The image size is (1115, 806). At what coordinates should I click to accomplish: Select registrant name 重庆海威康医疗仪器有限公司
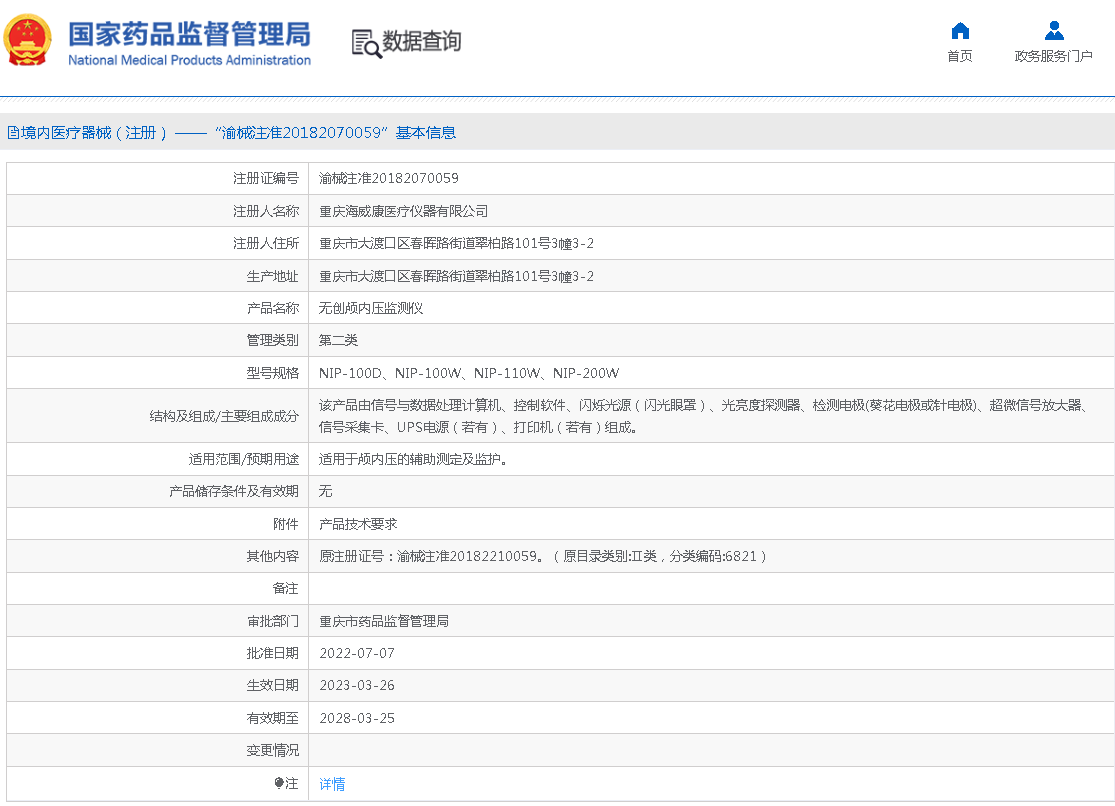404,211
